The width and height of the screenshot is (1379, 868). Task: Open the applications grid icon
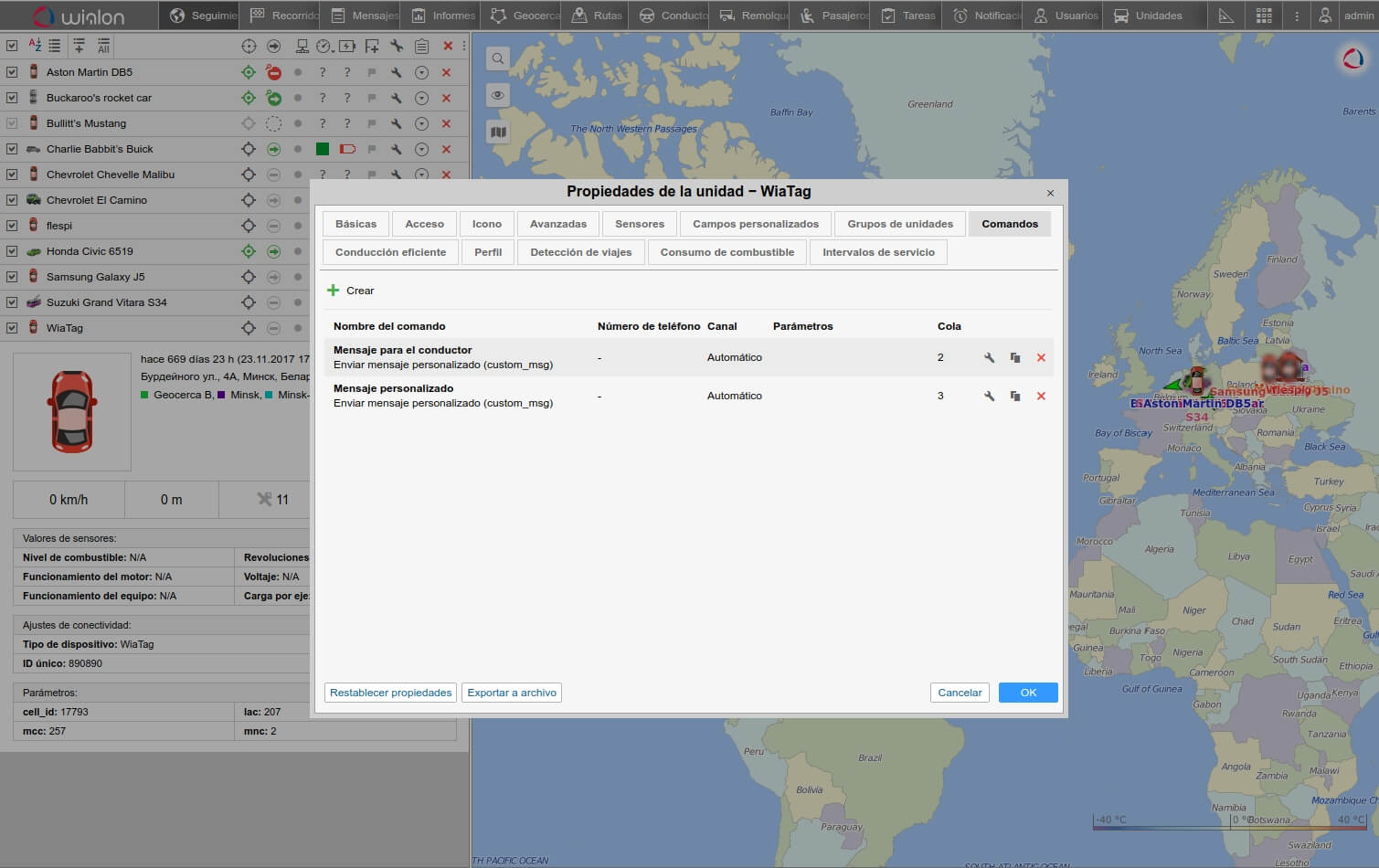click(1264, 16)
